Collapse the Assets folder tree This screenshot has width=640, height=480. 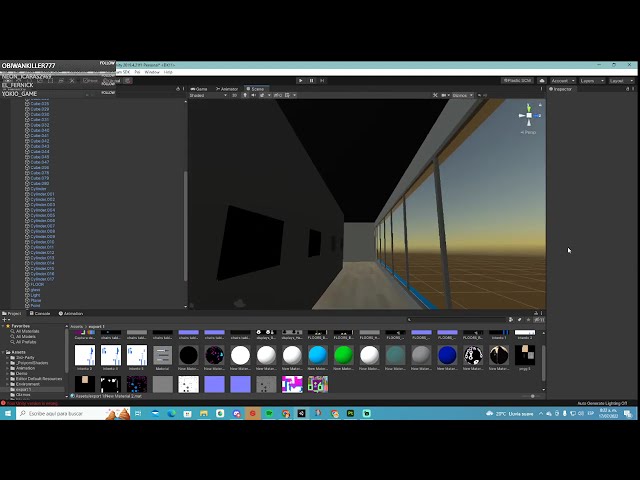tap(3, 352)
